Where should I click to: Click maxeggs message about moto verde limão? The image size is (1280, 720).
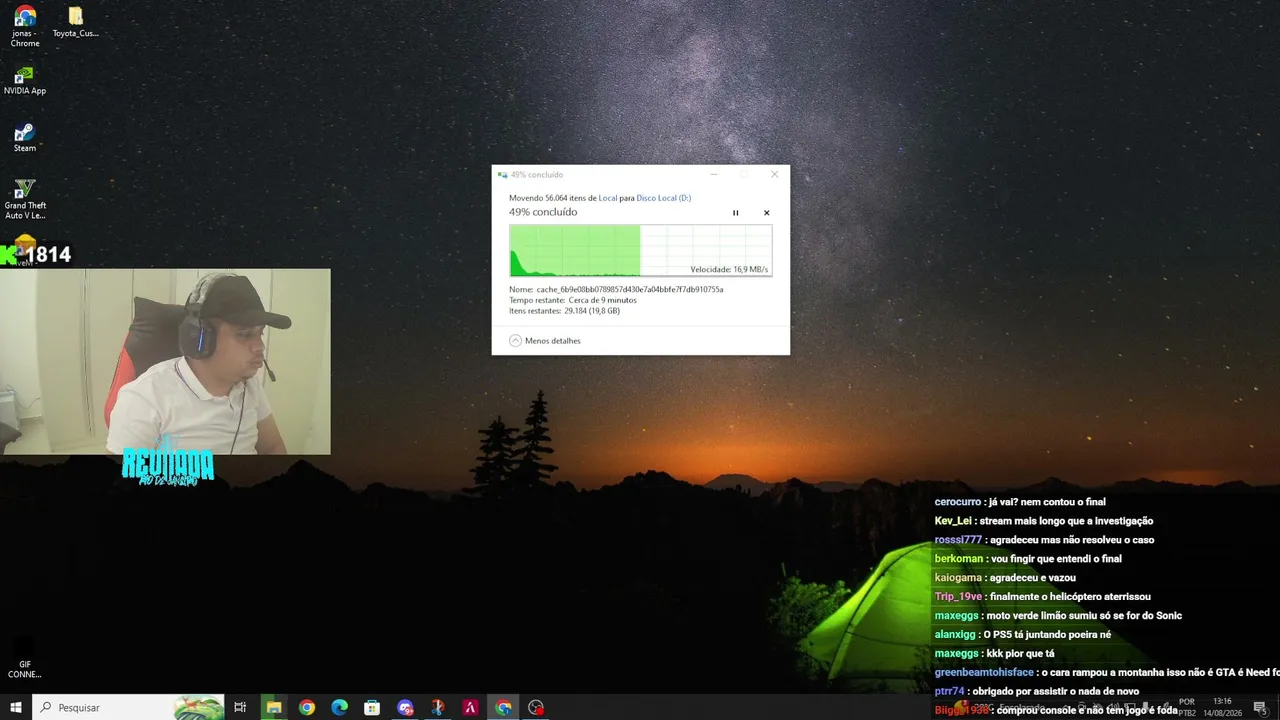pyautogui.click(x=1058, y=616)
